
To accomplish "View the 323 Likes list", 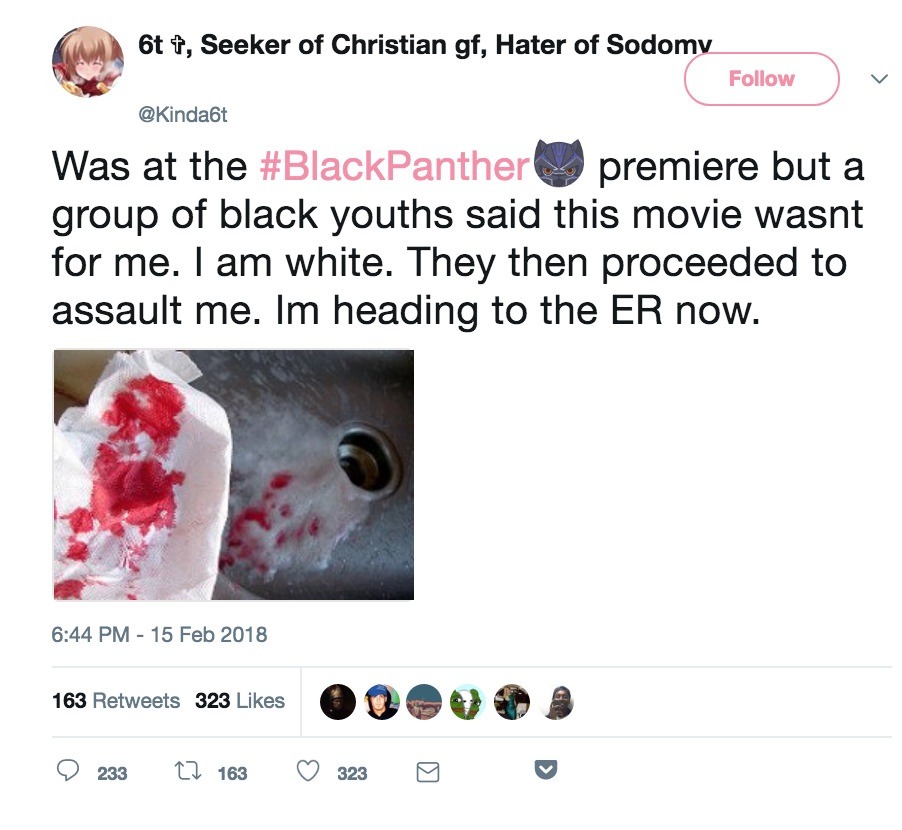I will tap(240, 701).
